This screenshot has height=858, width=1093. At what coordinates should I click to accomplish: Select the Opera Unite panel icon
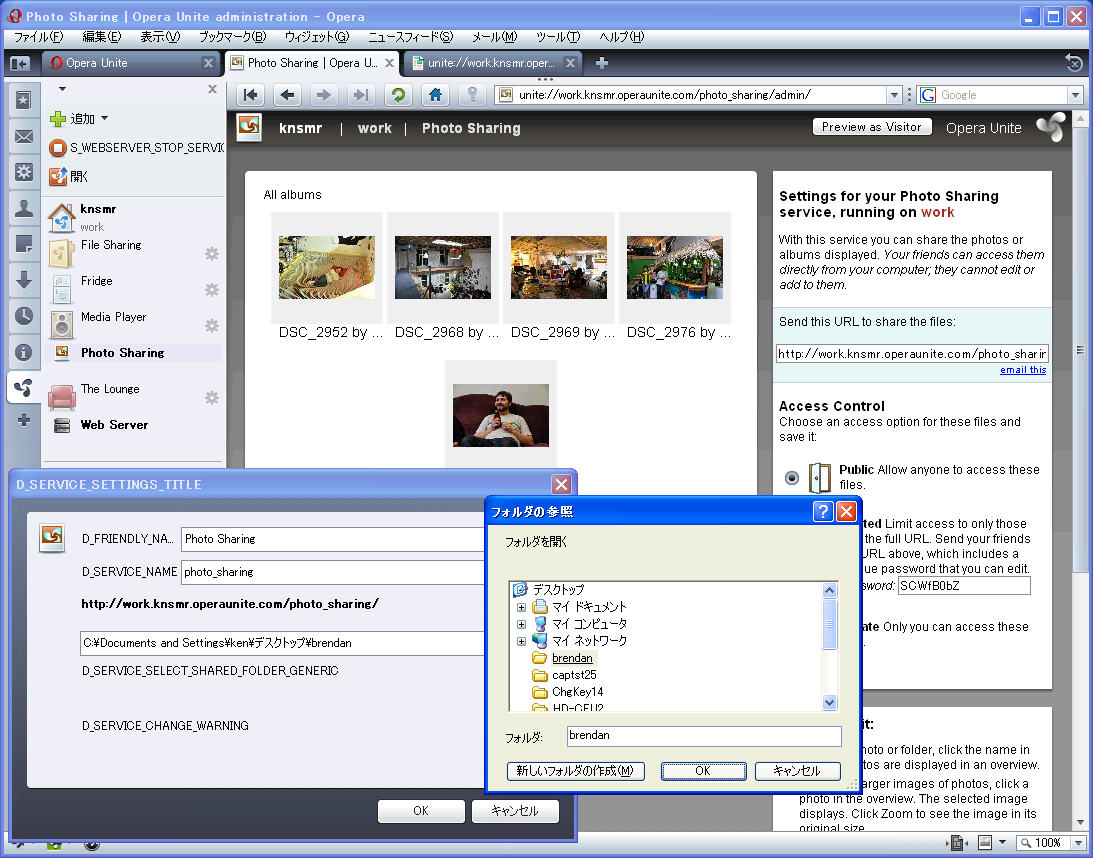(24, 388)
